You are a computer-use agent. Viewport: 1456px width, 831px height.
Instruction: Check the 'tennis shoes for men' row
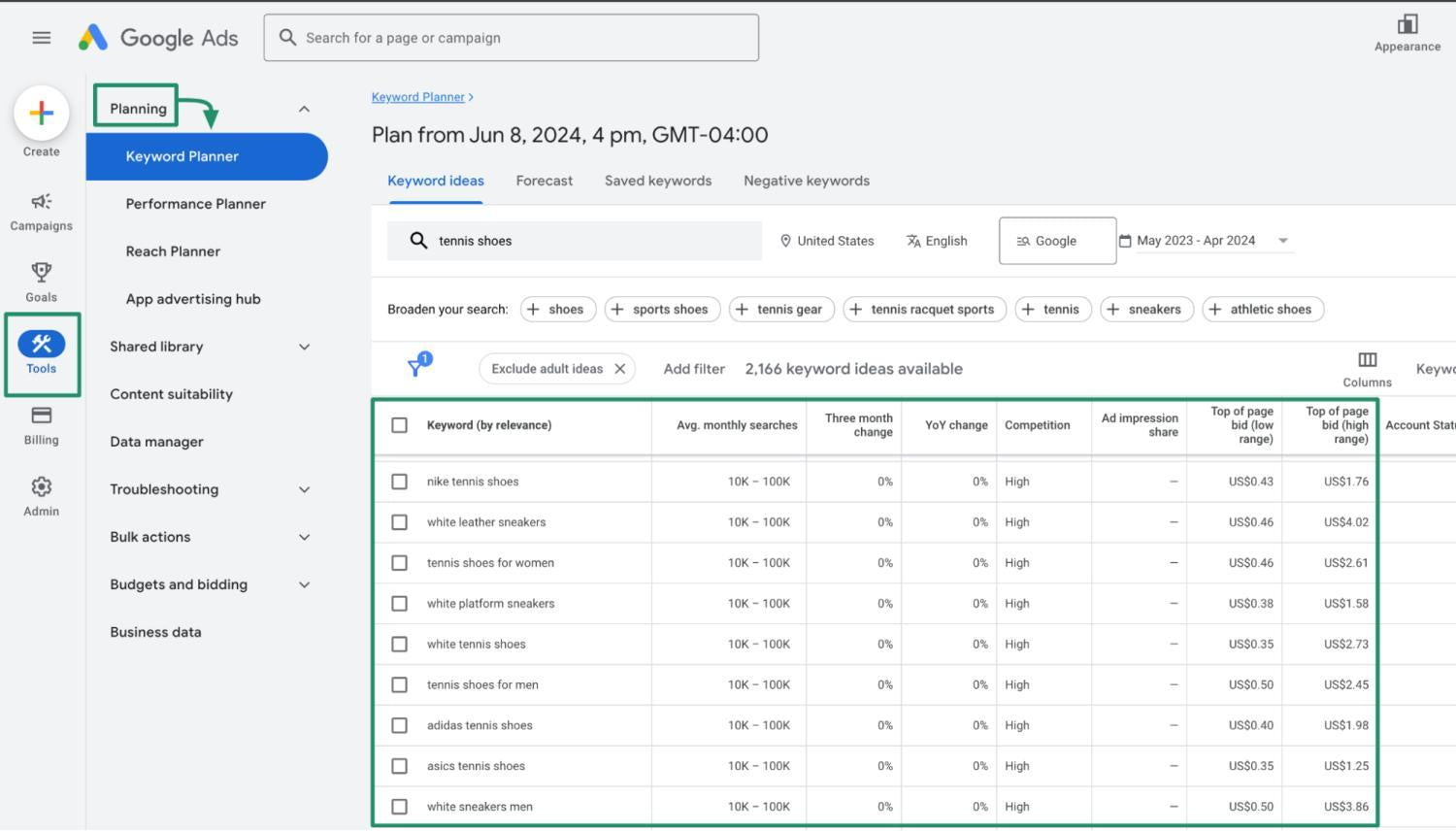399,685
